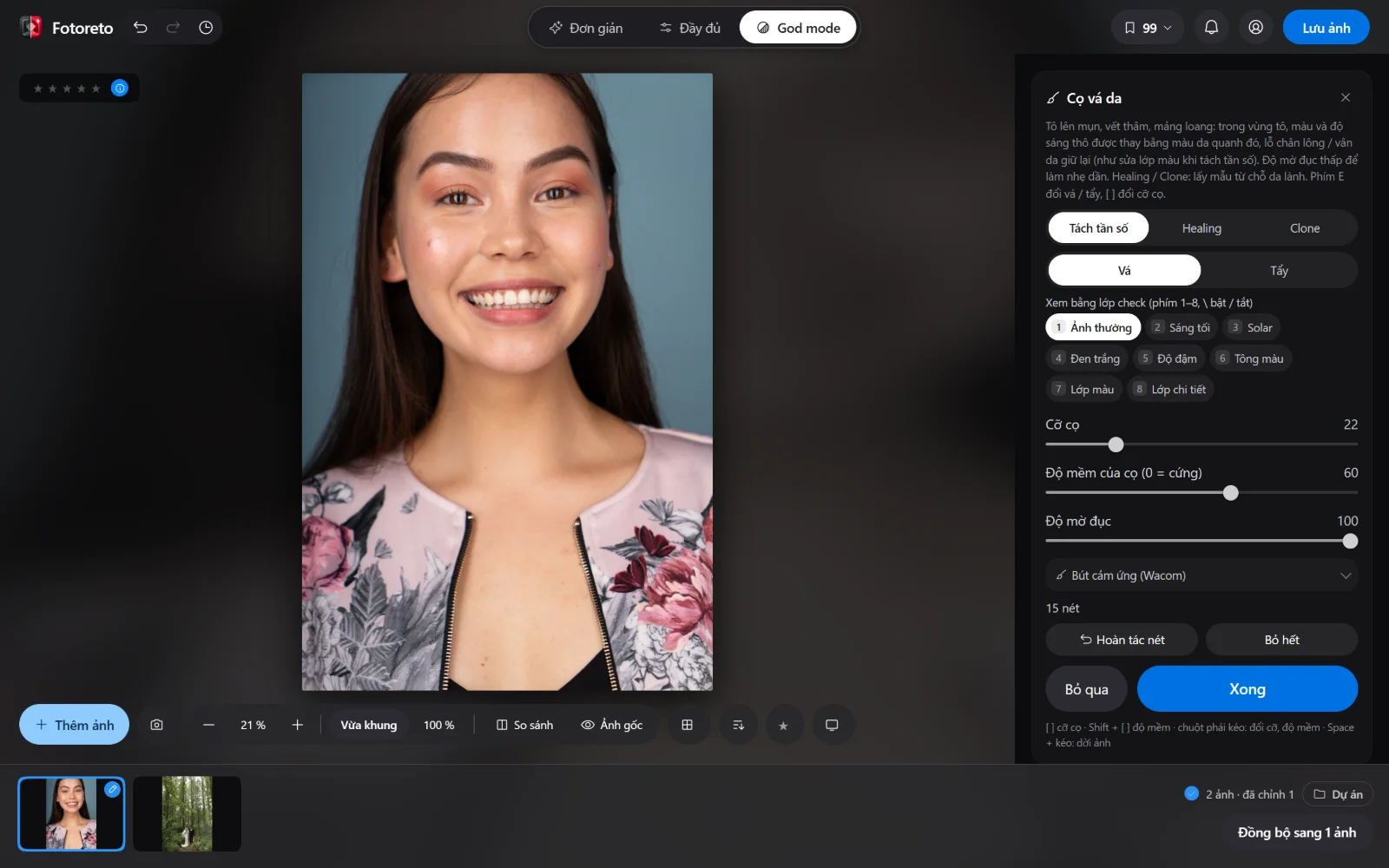
Task: Close the Cọ vá da panel
Action: [1345, 98]
